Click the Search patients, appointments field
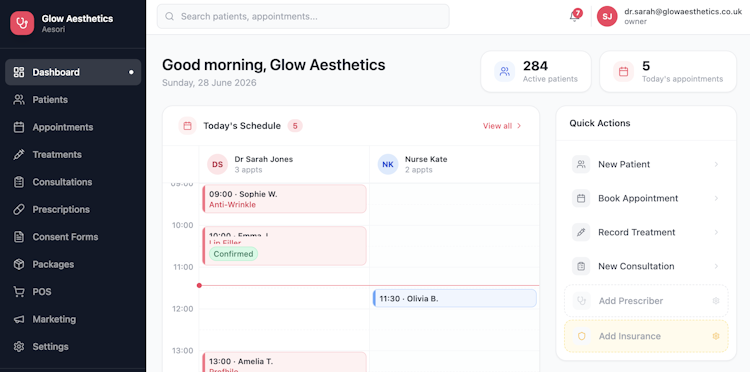 tap(303, 17)
